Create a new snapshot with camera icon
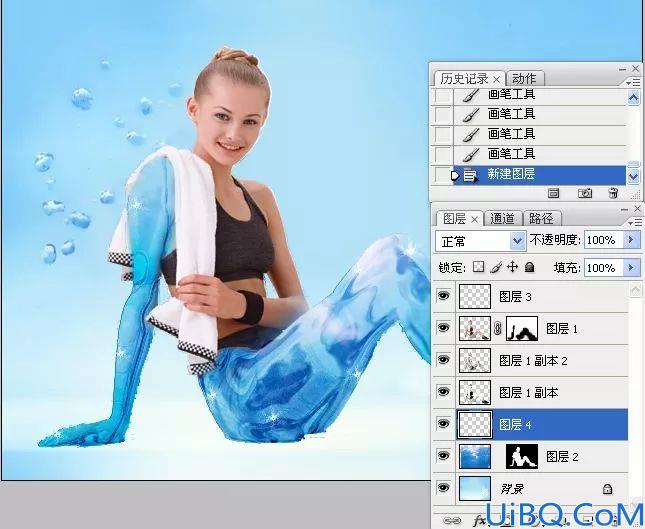The image size is (645, 529). click(585, 193)
